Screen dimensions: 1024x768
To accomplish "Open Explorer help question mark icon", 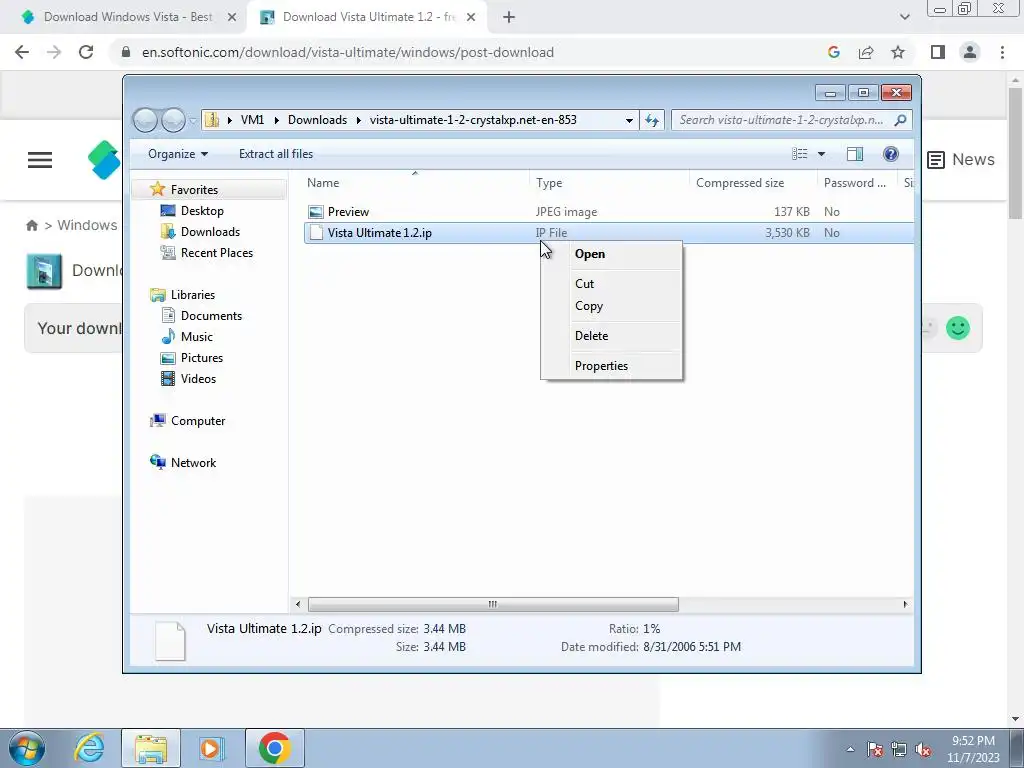I will [891, 154].
